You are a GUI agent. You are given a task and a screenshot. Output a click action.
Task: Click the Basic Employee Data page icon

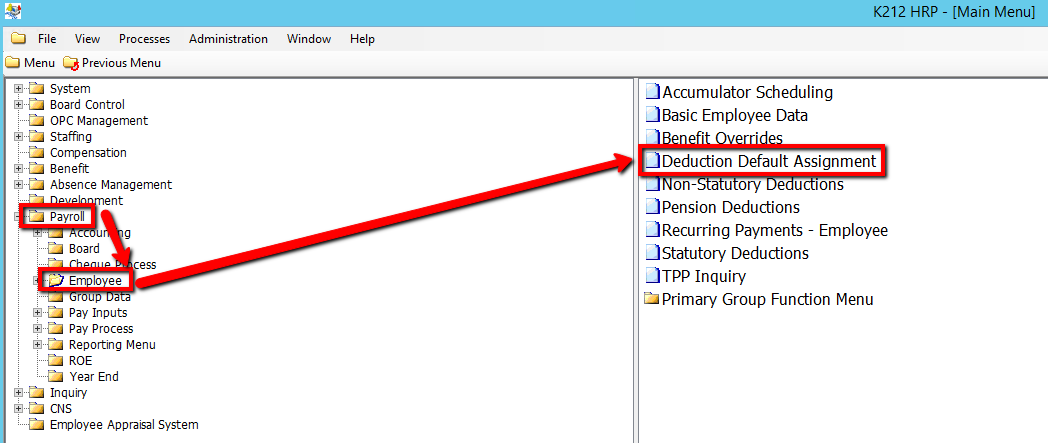[652, 115]
